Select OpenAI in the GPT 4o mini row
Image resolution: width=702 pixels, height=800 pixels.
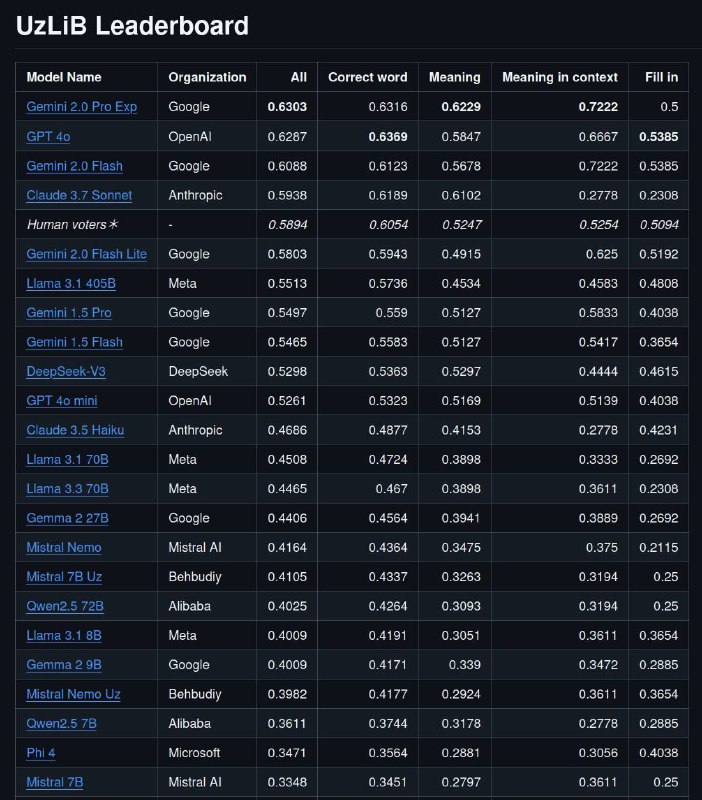[x=190, y=401]
